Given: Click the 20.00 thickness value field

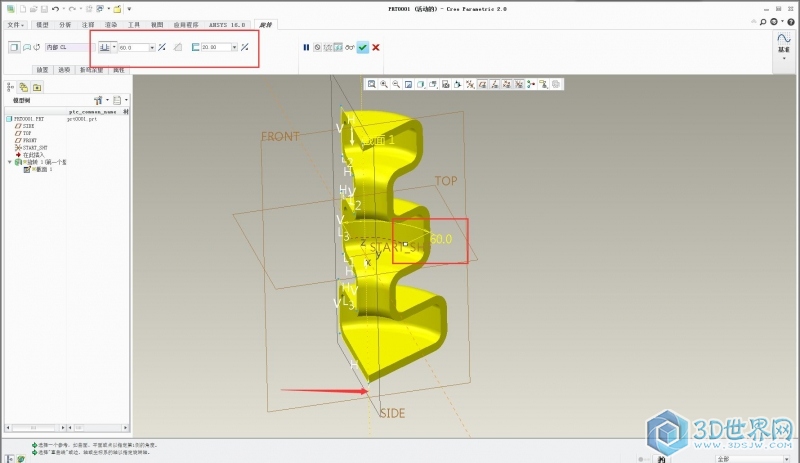Looking at the screenshot, I should [x=216, y=47].
